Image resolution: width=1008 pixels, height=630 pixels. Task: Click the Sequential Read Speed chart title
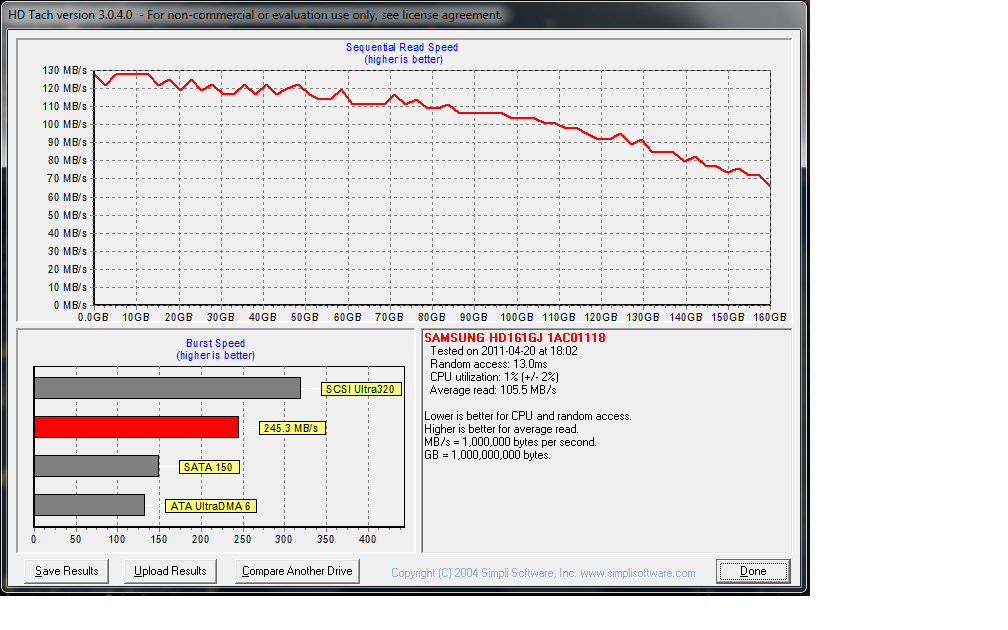coord(402,47)
